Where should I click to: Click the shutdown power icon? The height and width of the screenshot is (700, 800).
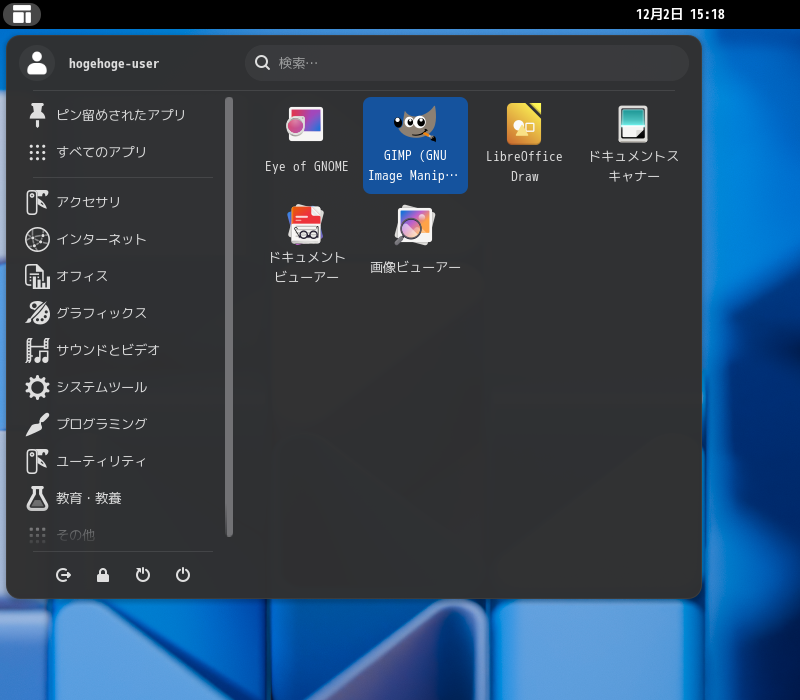(183, 575)
